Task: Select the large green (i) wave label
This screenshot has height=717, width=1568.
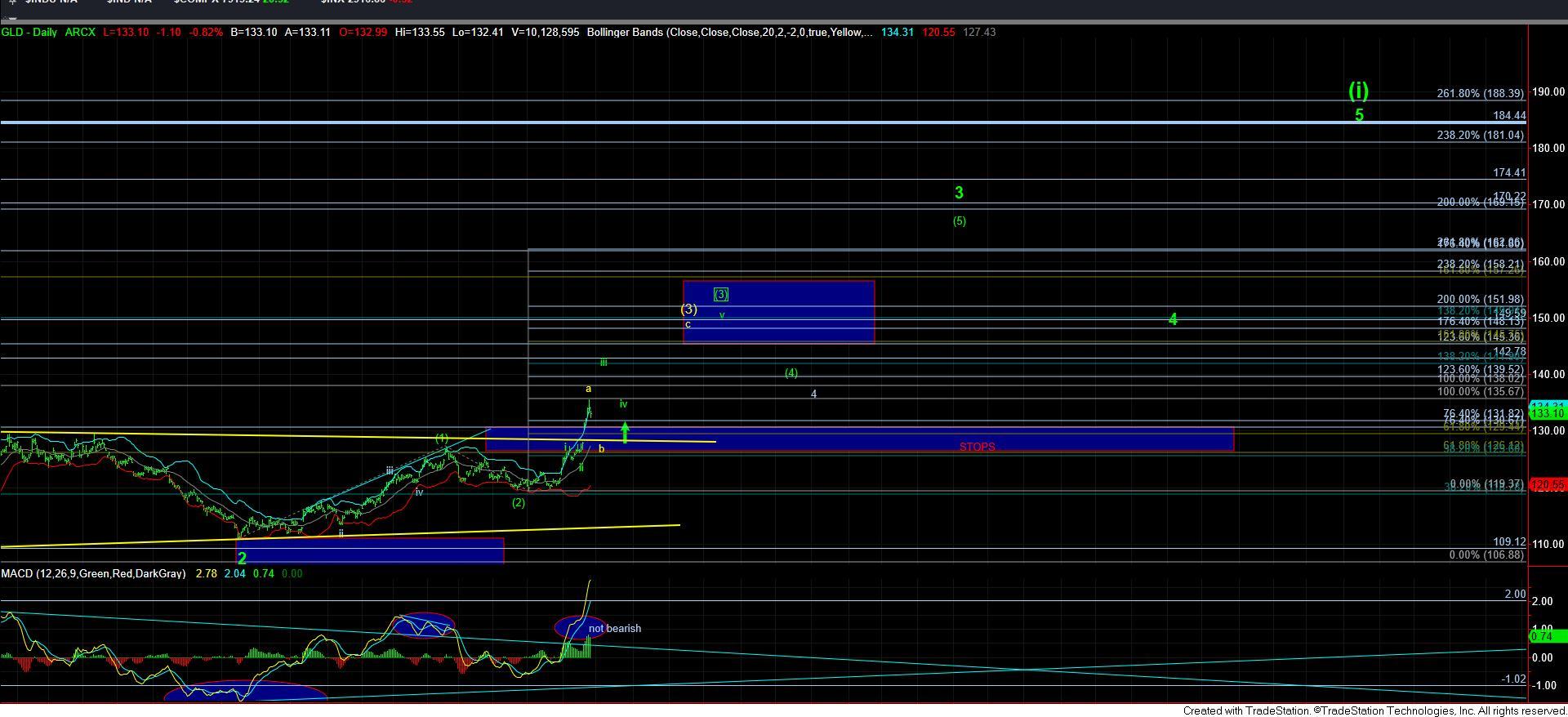Action: [x=1358, y=90]
